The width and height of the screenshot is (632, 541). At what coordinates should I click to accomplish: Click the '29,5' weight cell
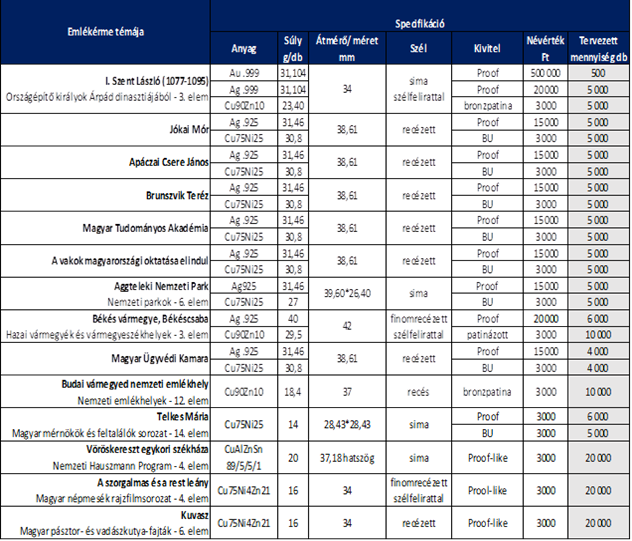[x=293, y=335]
